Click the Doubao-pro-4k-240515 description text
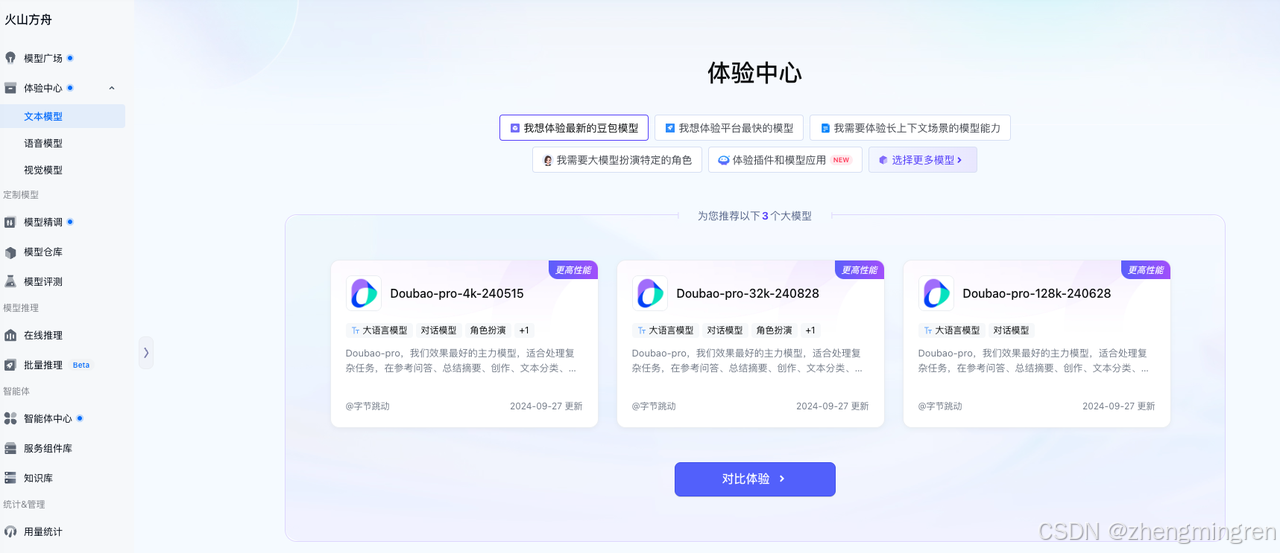This screenshot has width=1280, height=553. click(461, 360)
